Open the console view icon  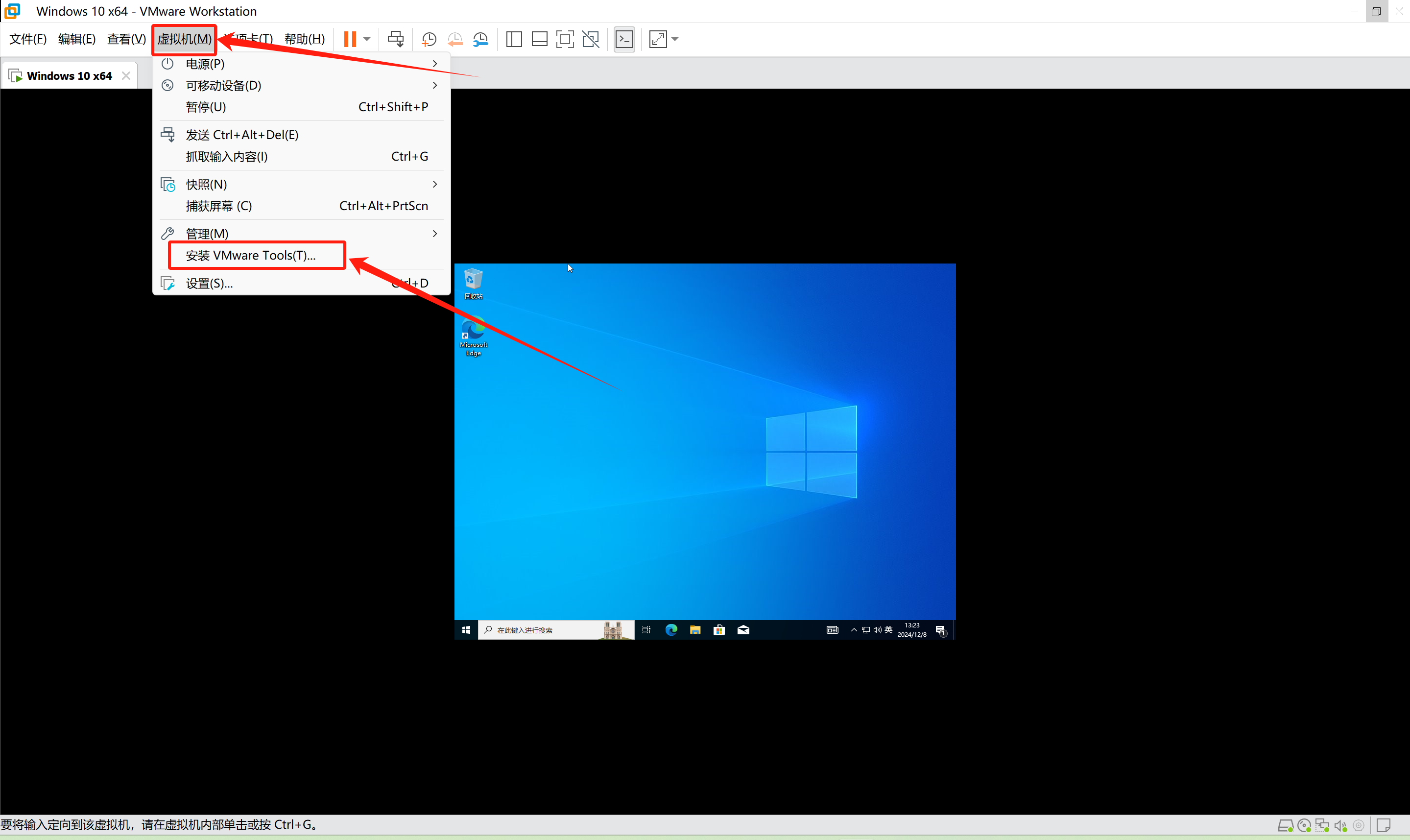pyautogui.click(x=624, y=39)
